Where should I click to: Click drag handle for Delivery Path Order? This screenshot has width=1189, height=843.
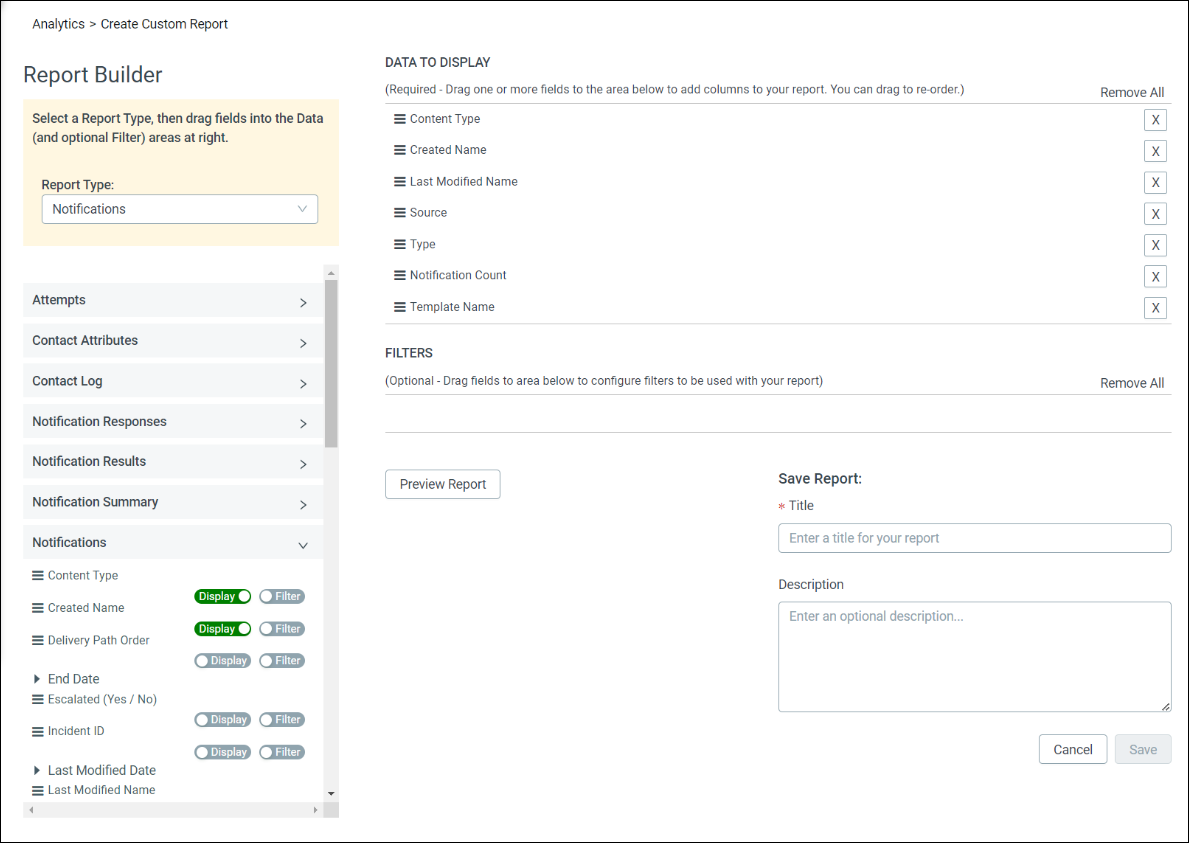tap(38, 641)
